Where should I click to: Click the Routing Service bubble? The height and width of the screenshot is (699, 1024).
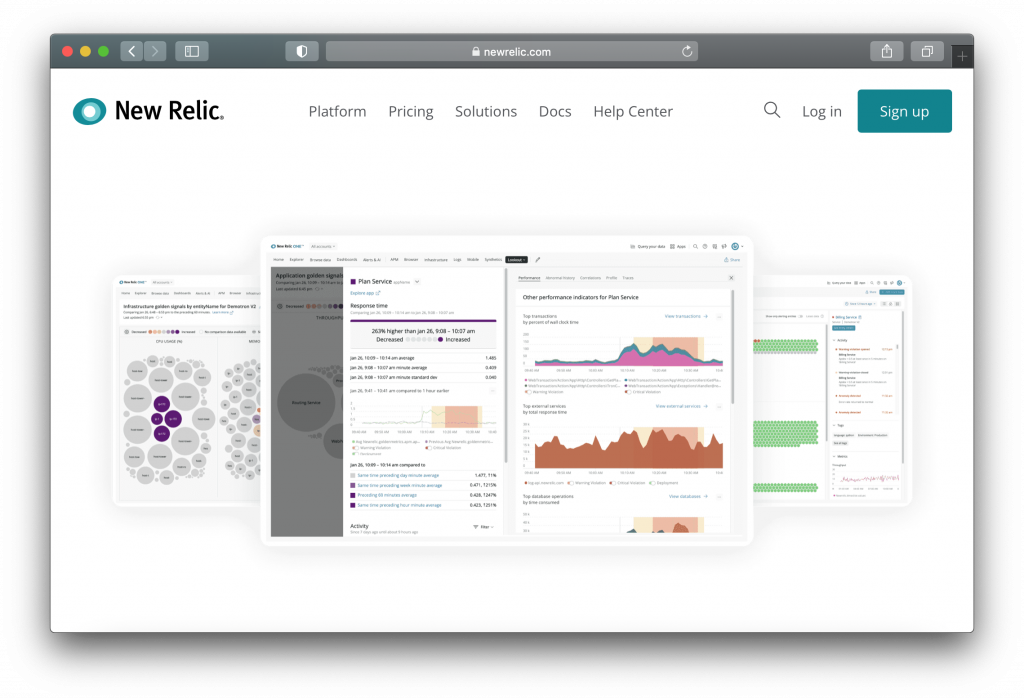[x=306, y=402]
